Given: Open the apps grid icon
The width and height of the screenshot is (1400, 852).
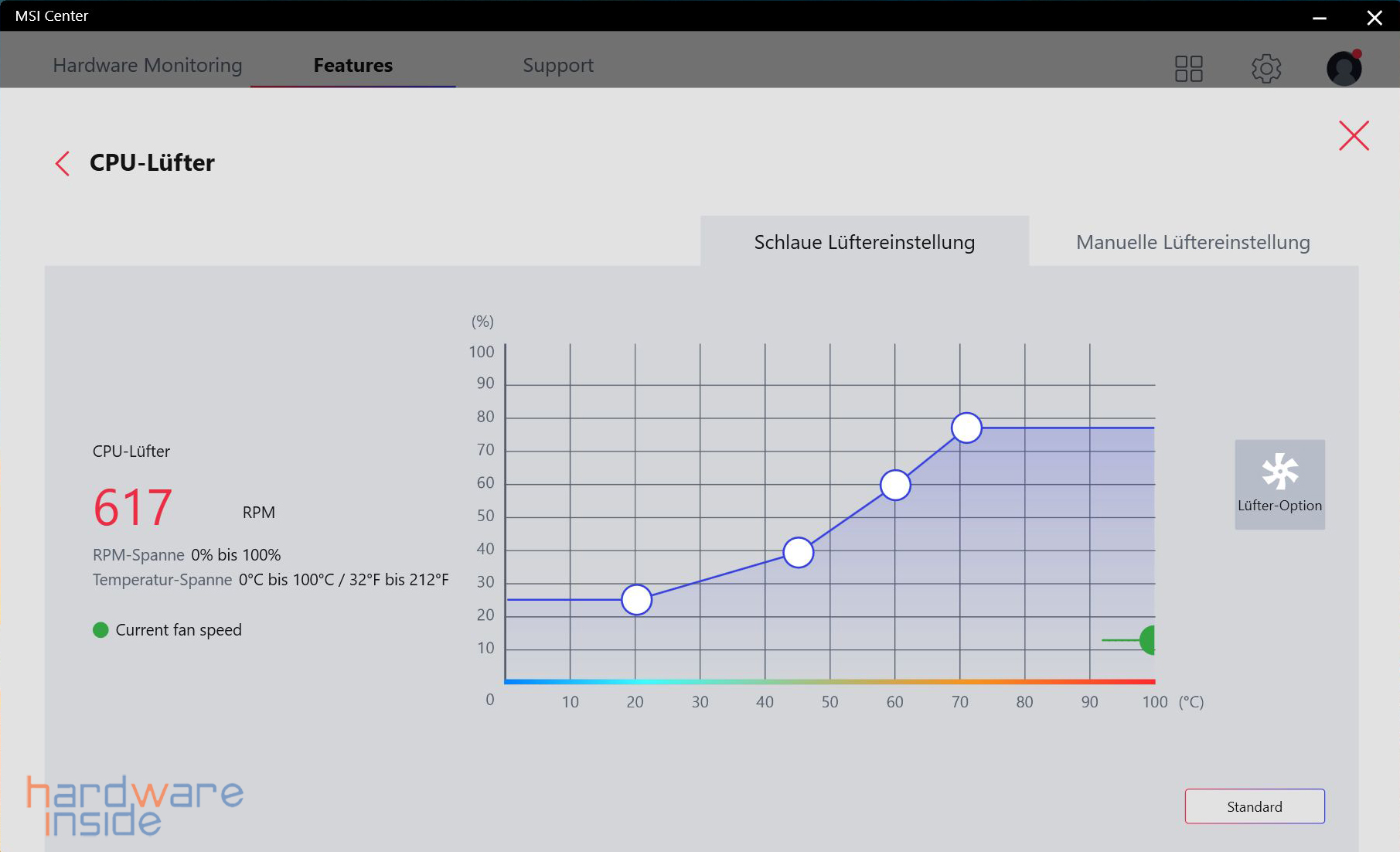Looking at the screenshot, I should point(1188,68).
